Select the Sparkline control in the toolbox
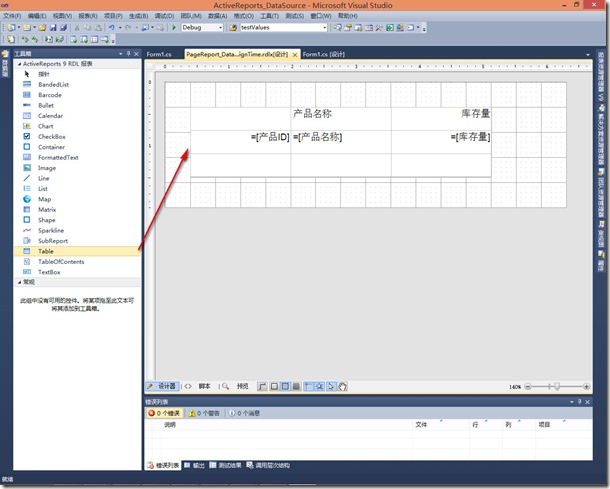Image resolution: width=610 pixels, height=489 pixels. coord(77,231)
